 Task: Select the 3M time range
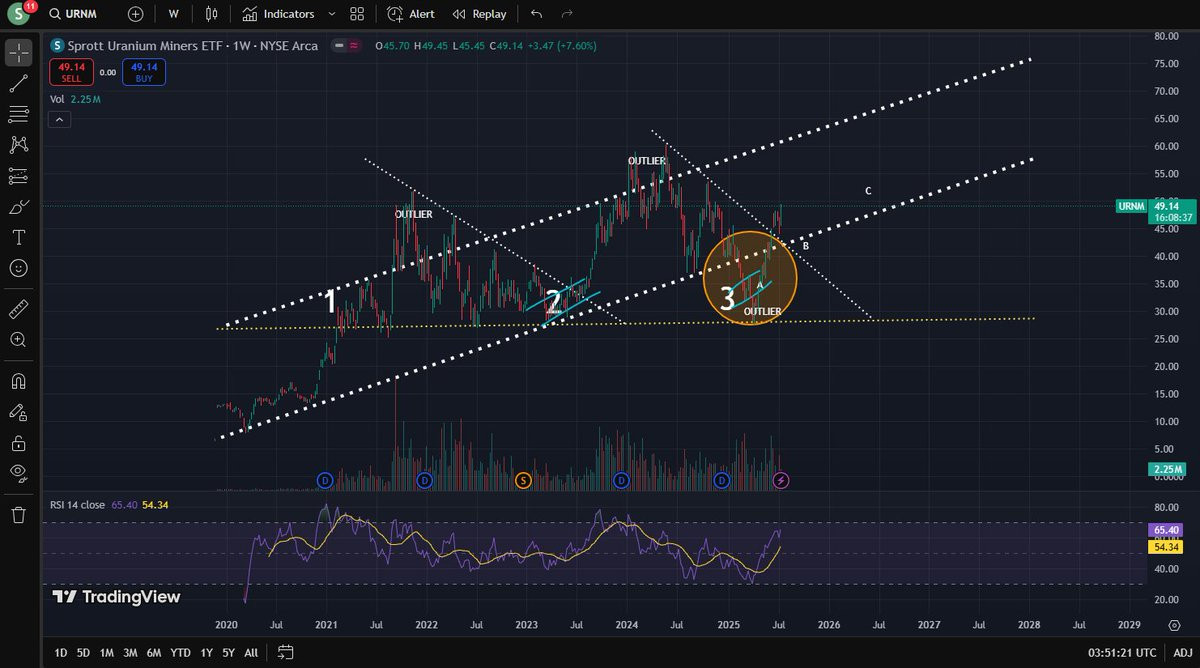(130, 653)
